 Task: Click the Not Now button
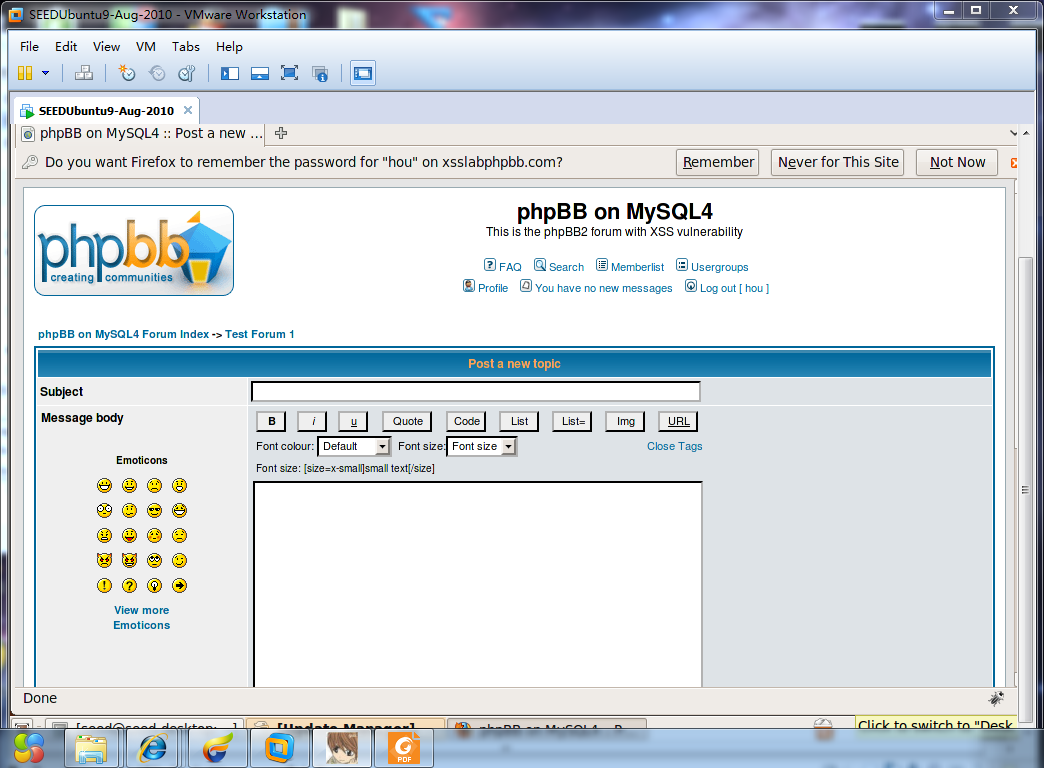click(x=957, y=163)
